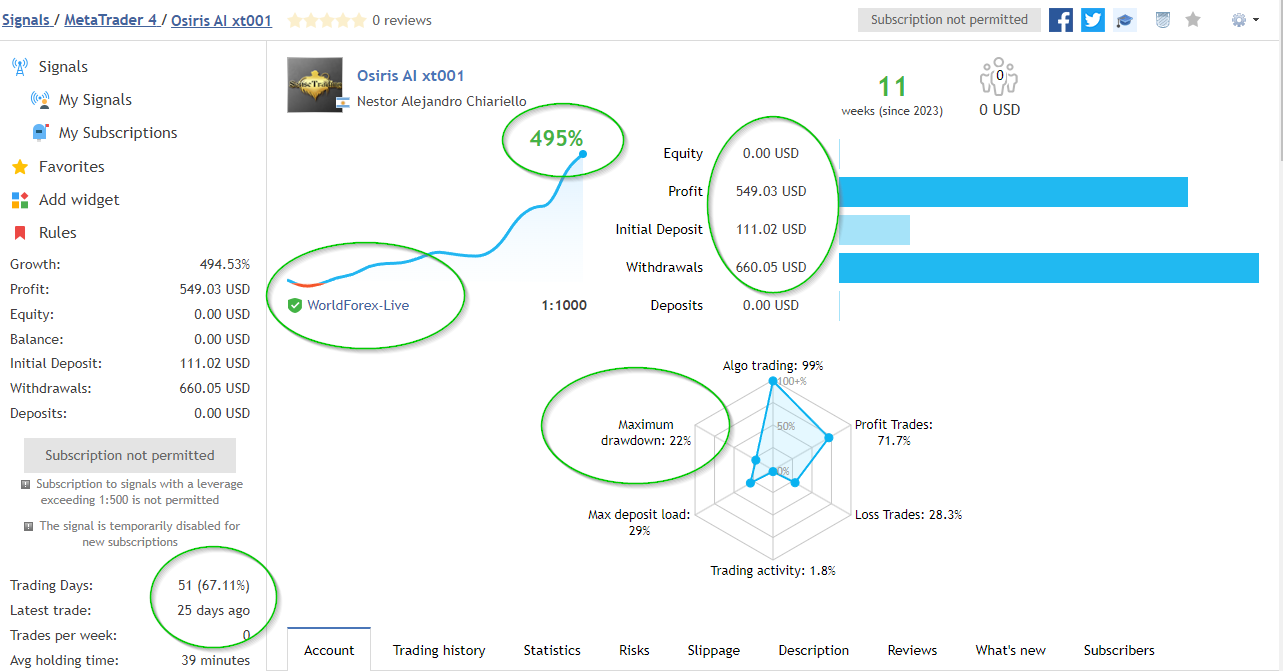This screenshot has height=671, width=1283.
Task: Click the 51 (67.11%) trading days value
Action: pos(214,585)
